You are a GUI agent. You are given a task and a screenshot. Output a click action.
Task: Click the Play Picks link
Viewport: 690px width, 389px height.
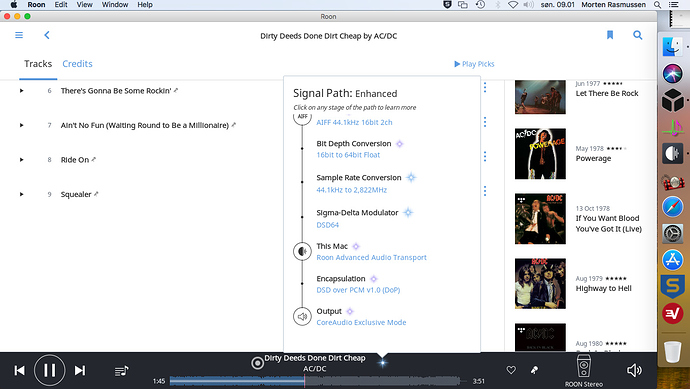(x=474, y=64)
